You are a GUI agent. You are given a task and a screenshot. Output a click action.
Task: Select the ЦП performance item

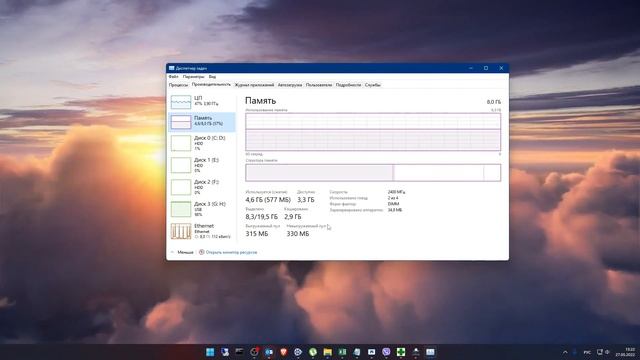pyautogui.click(x=202, y=101)
